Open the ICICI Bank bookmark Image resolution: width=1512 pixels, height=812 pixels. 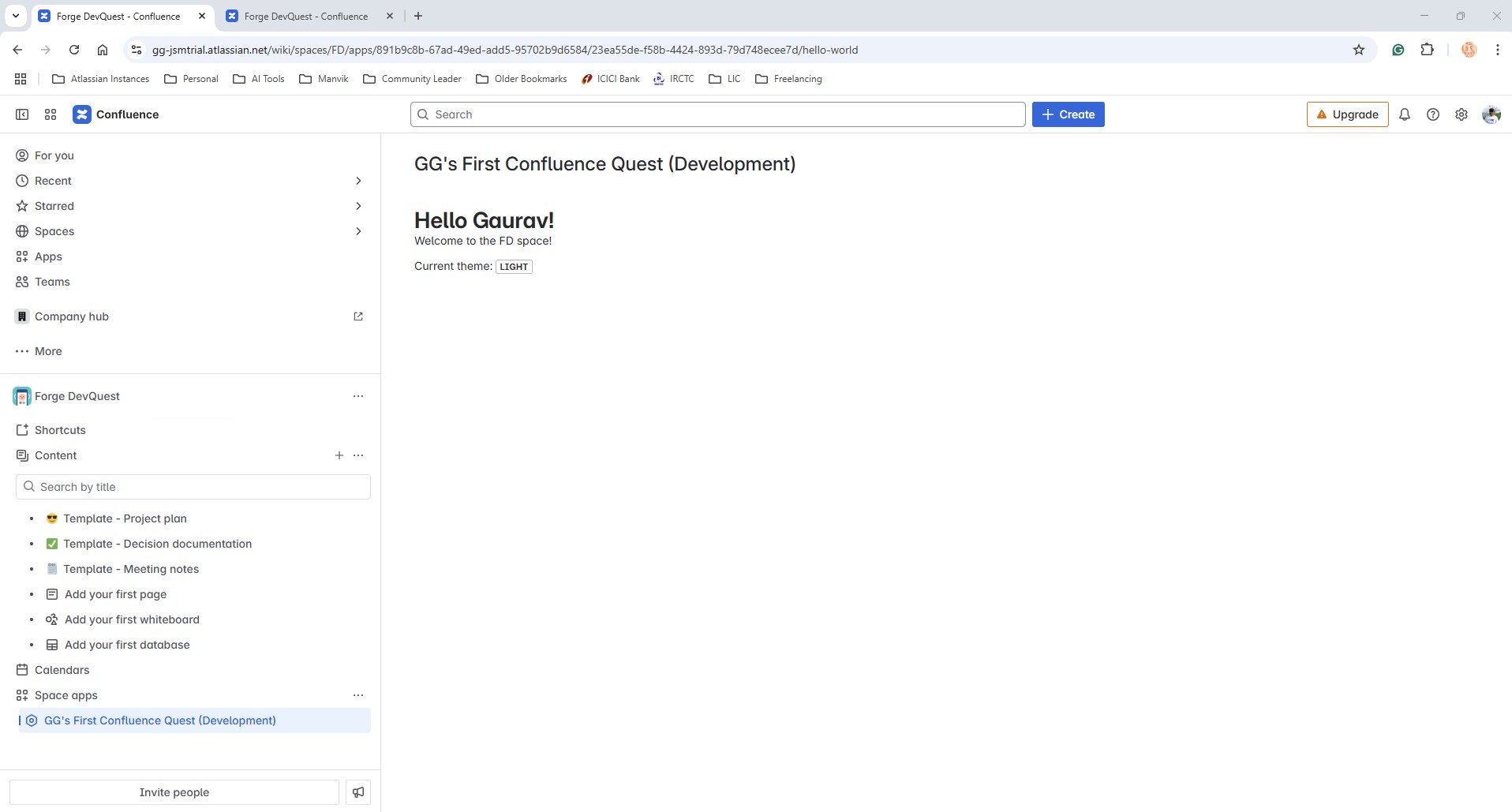click(x=610, y=79)
